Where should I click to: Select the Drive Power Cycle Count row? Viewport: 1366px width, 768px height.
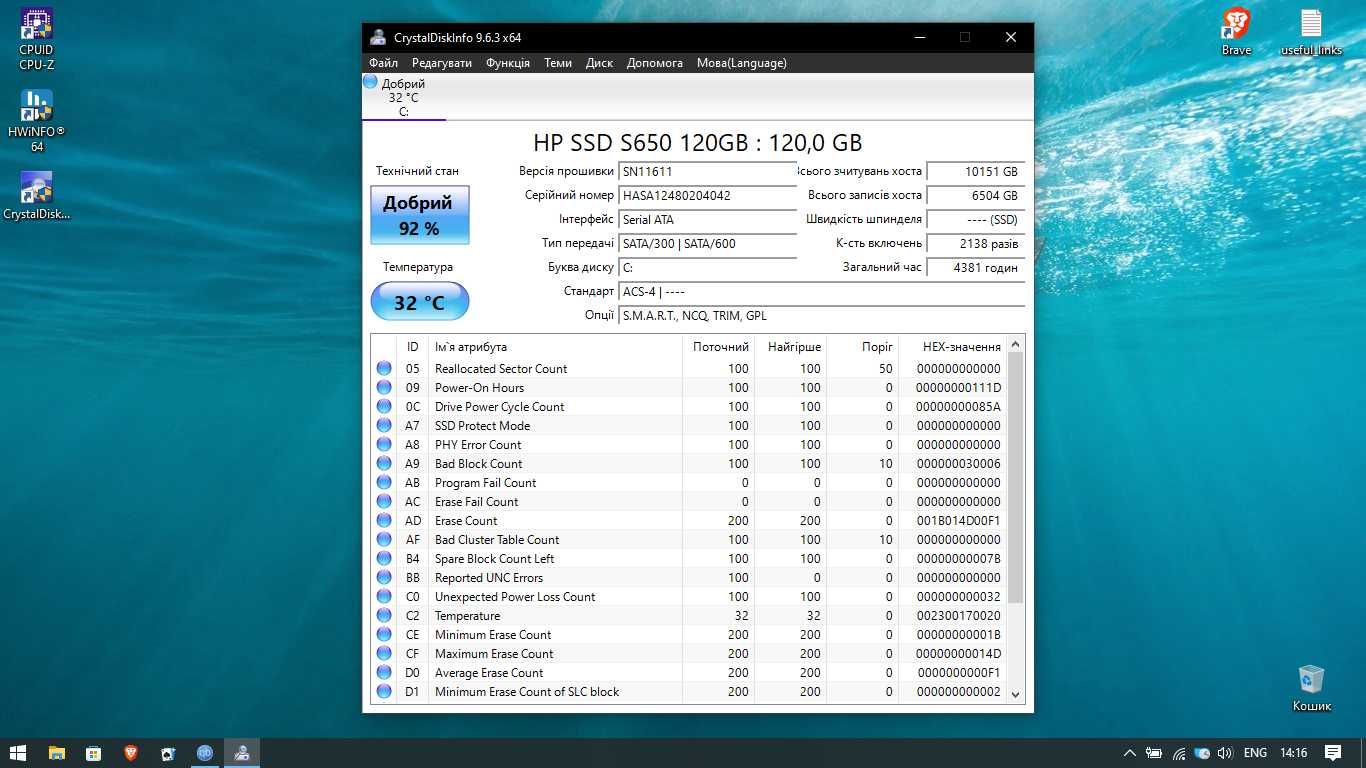689,406
